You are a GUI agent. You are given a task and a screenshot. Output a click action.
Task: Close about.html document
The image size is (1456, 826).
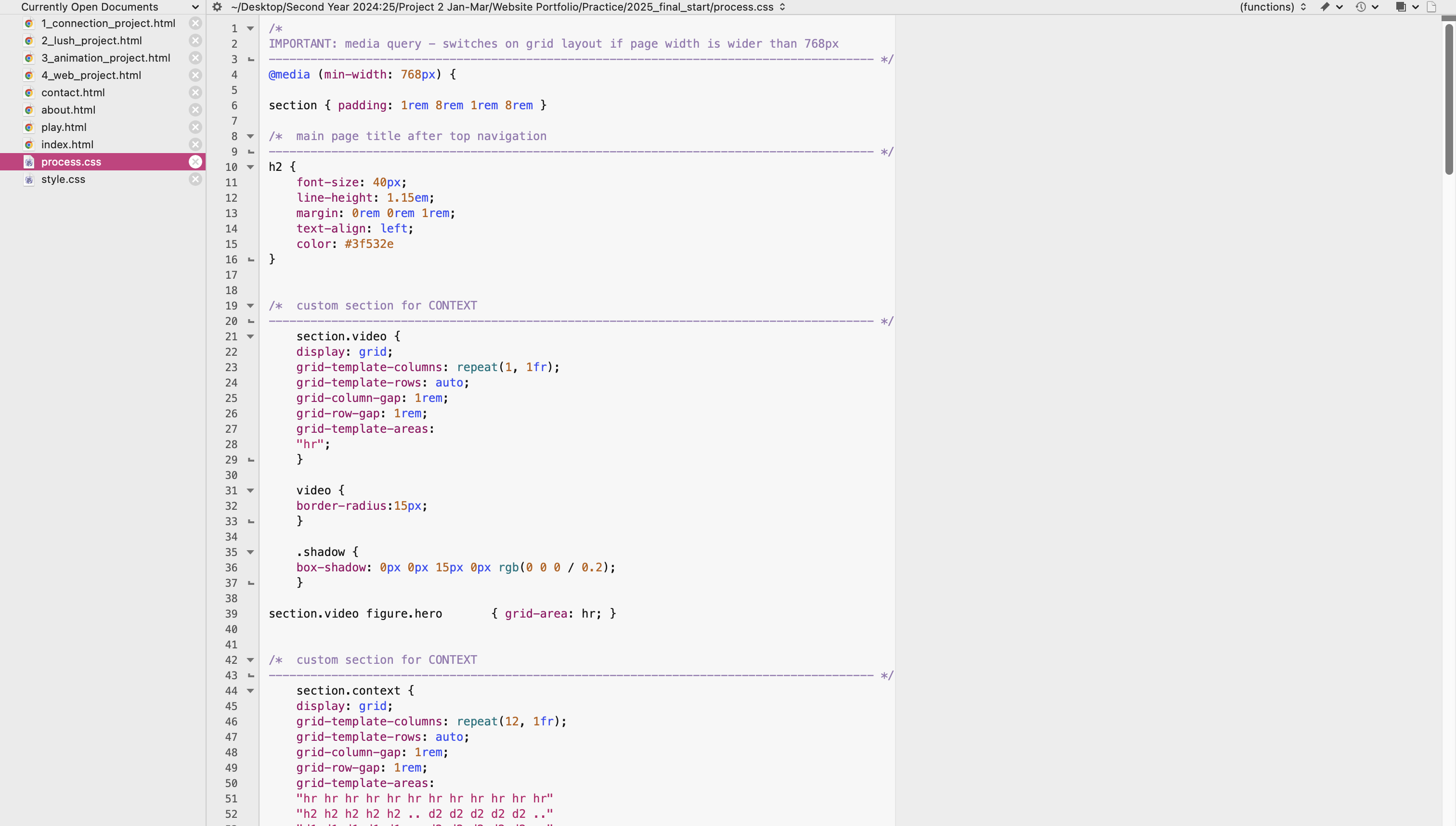[195, 110]
